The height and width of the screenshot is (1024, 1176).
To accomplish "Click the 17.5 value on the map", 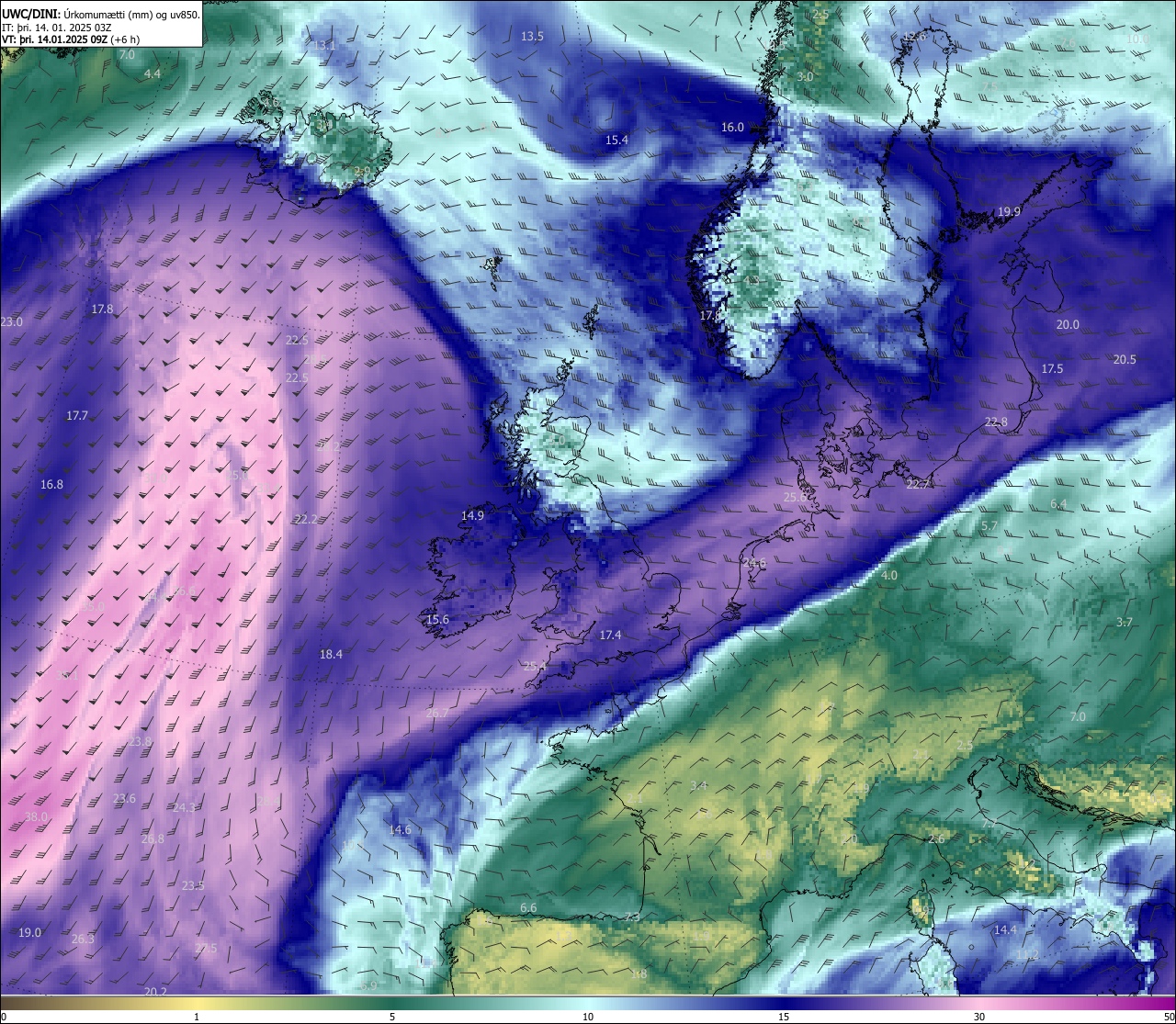I will click(1052, 369).
